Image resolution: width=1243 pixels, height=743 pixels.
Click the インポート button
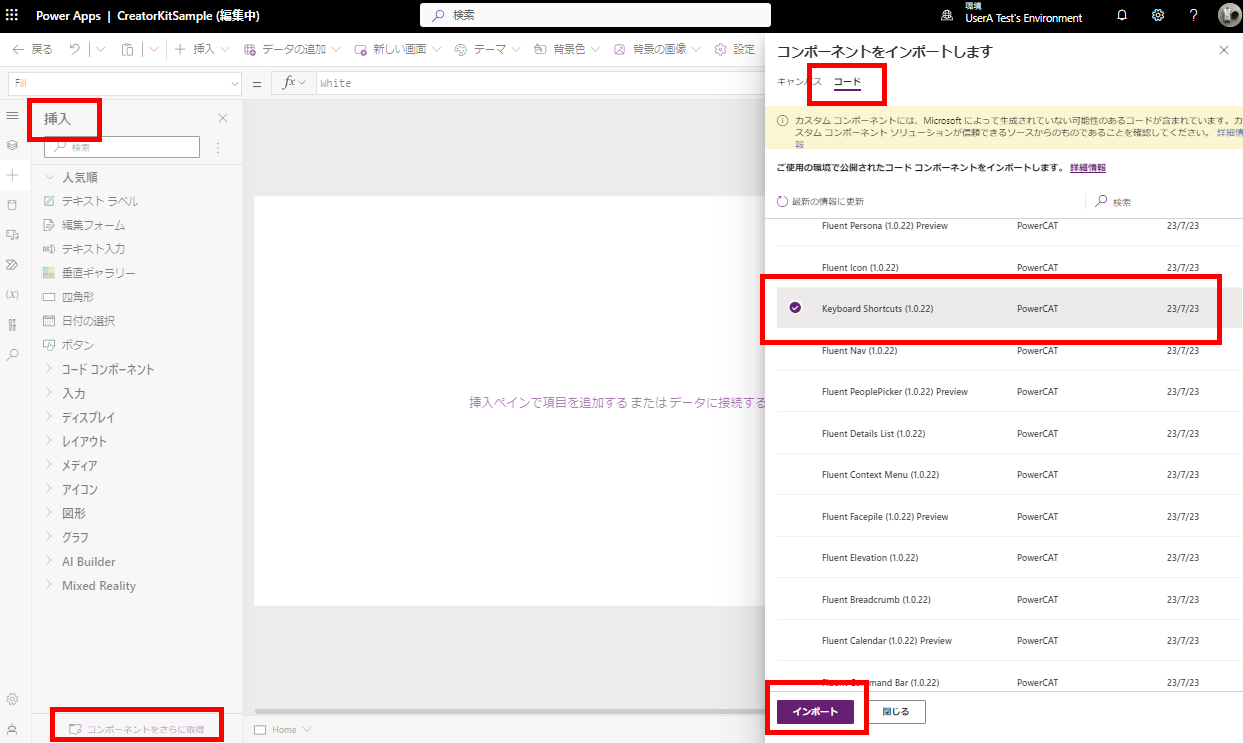coord(817,711)
